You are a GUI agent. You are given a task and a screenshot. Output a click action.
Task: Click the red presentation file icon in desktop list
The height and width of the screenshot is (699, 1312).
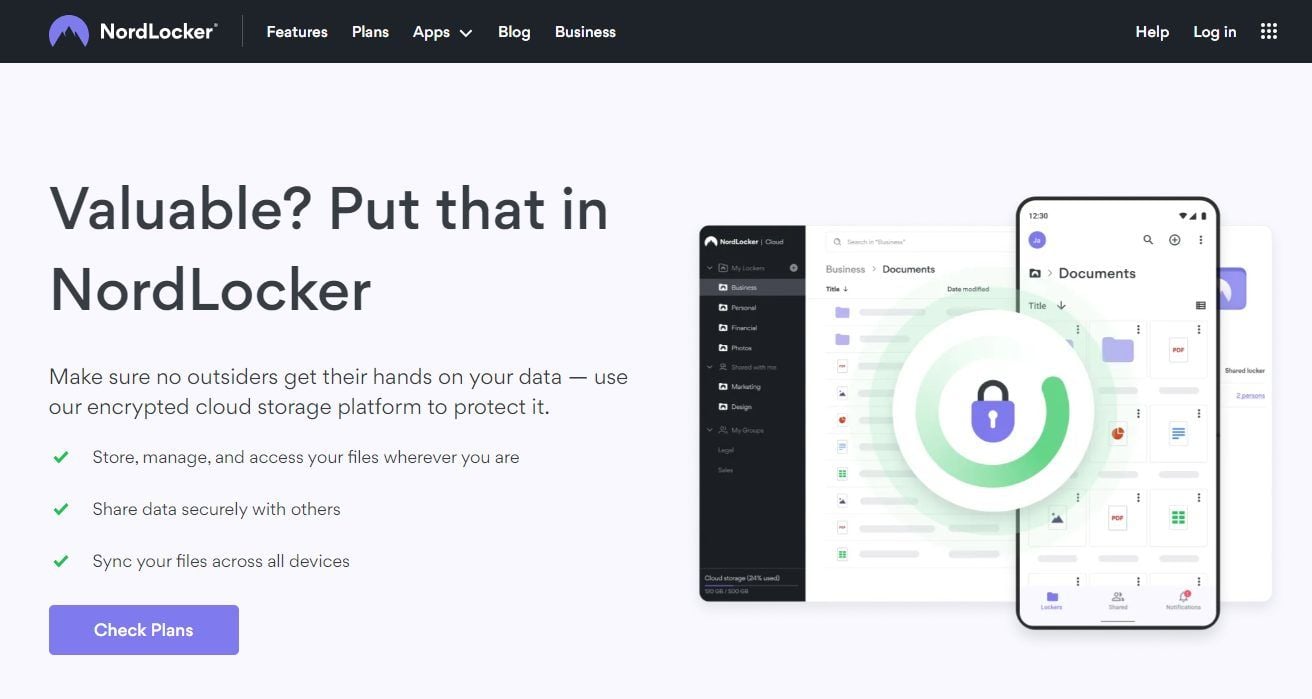pos(842,420)
